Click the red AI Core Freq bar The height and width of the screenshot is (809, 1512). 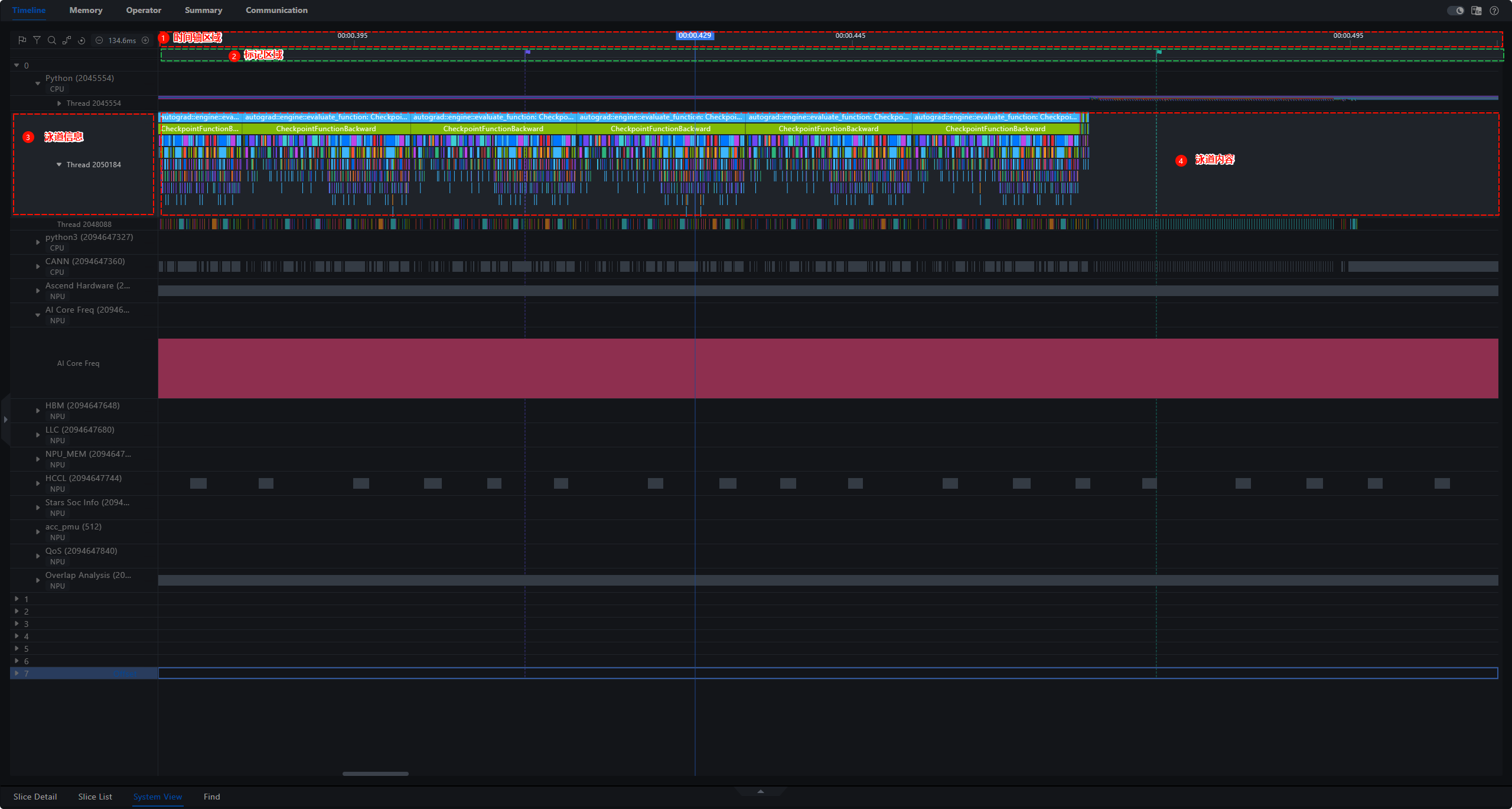tap(828, 368)
